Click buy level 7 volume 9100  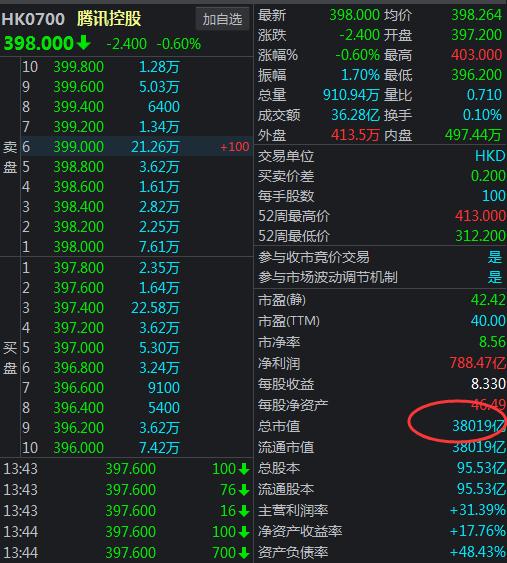[x=164, y=388]
